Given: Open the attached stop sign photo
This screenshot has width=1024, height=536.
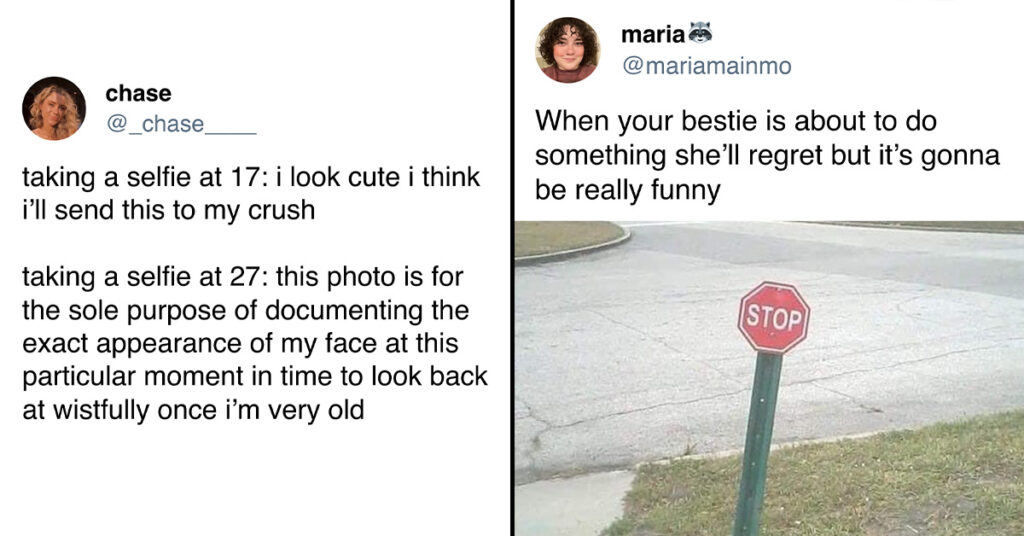Looking at the screenshot, I should pos(769,379).
